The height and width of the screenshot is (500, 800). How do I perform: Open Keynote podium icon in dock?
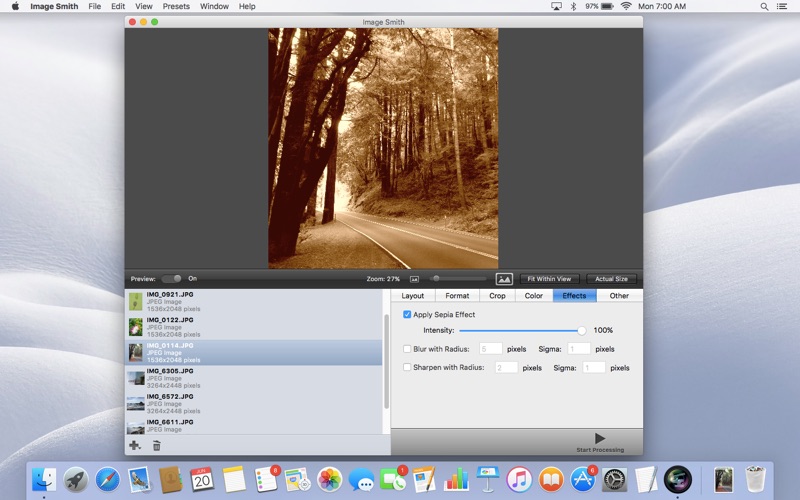pos(487,480)
